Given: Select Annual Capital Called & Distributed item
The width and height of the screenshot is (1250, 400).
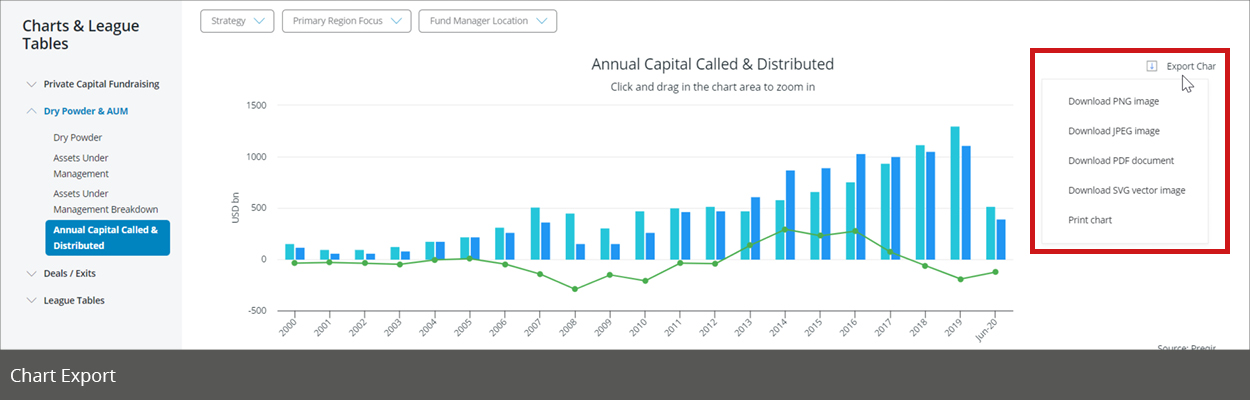Looking at the screenshot, I should pos(108,238).
